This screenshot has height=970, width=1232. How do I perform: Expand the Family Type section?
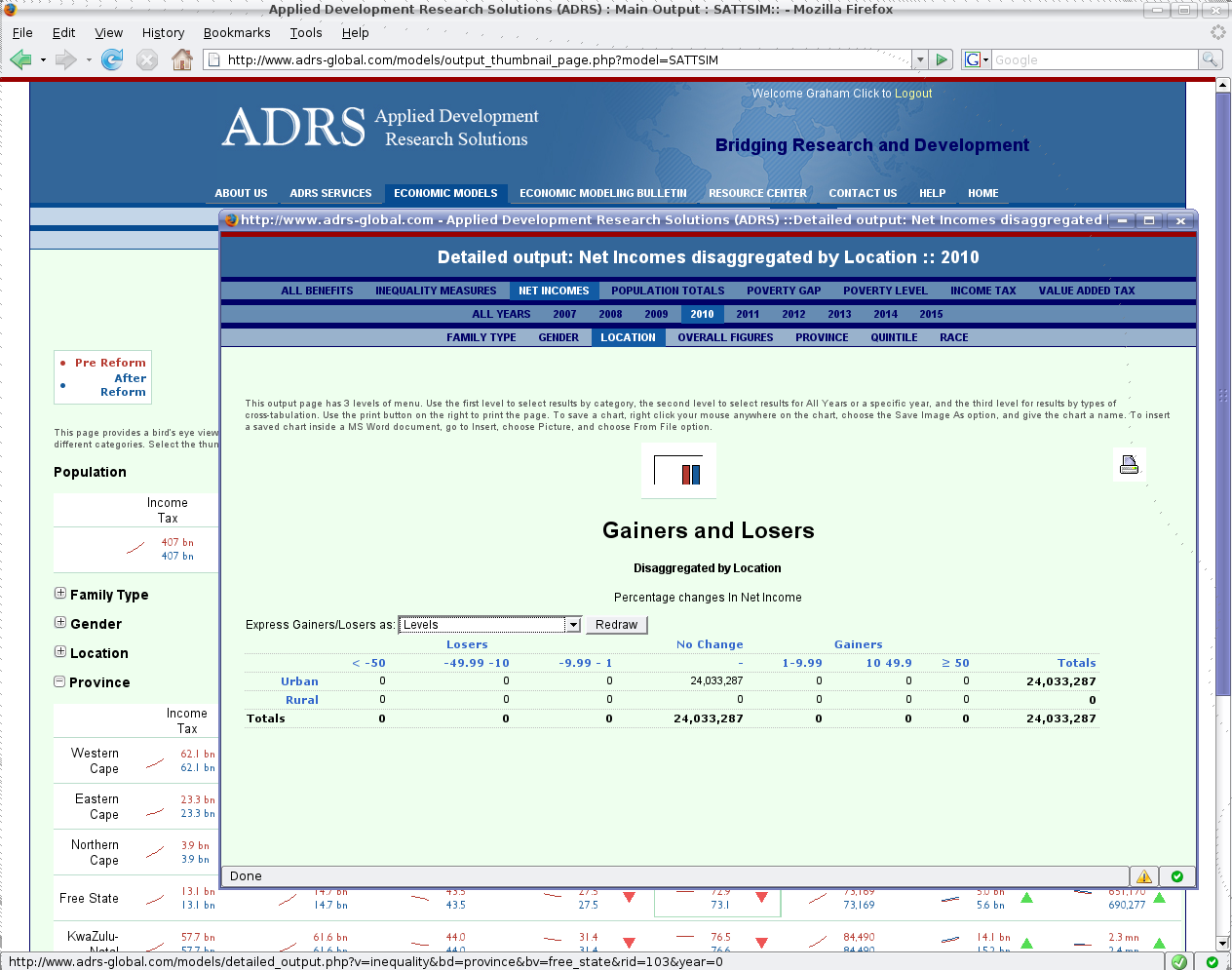coord(60,594)
